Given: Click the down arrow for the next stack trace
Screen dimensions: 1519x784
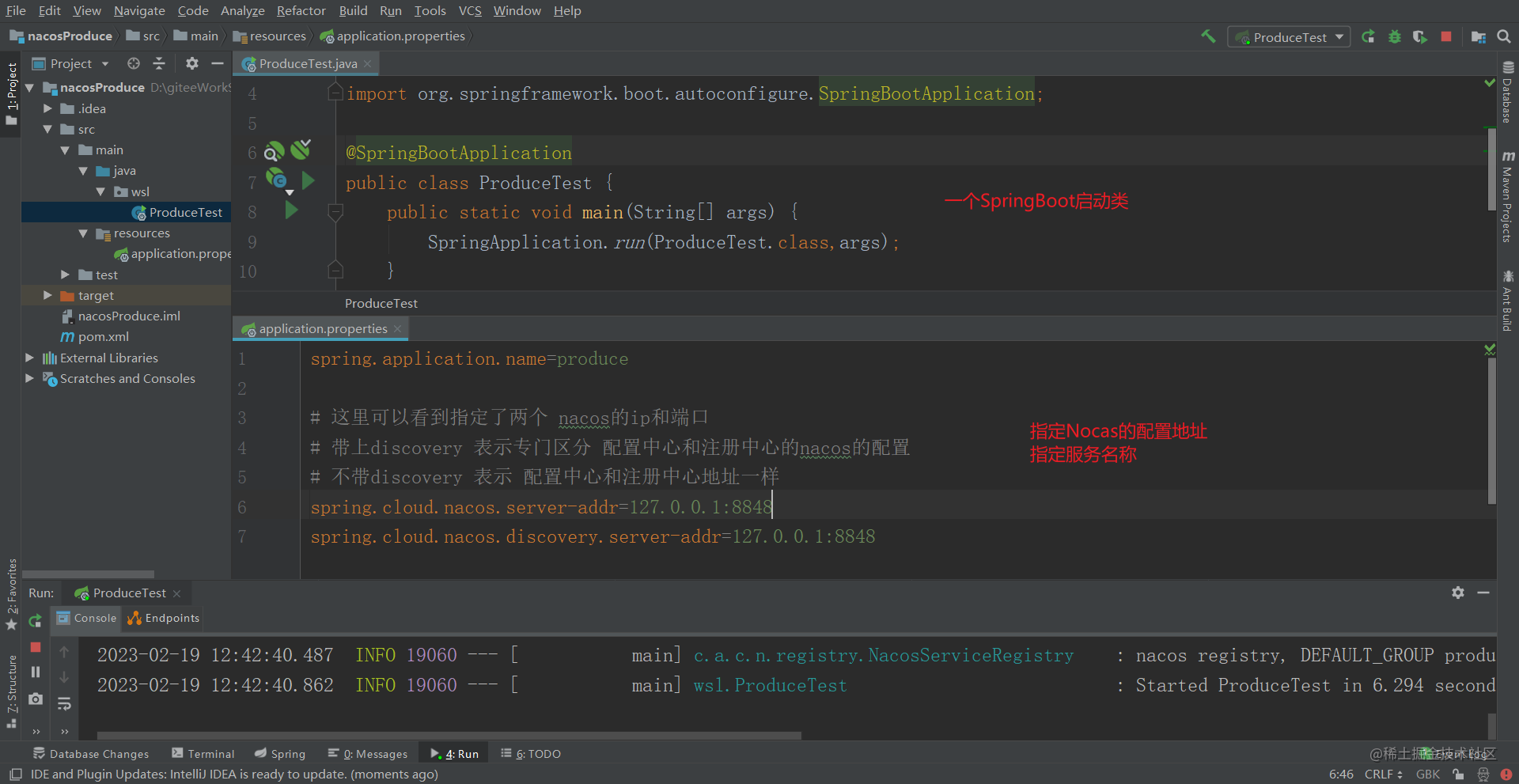Looking at the screenshot, I should 64,677.
